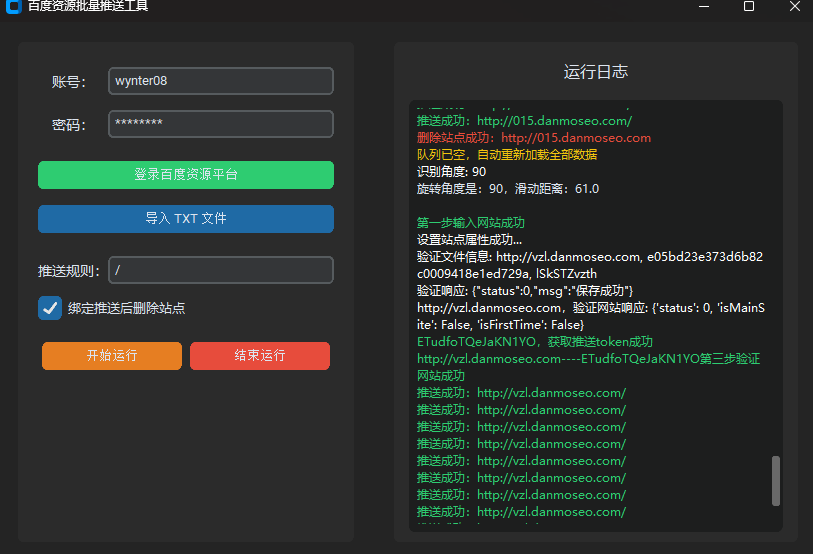This screenshot has width=813, height=554.
Task: Click log line 验证响应 保存成功
Action: coord(525,291)
